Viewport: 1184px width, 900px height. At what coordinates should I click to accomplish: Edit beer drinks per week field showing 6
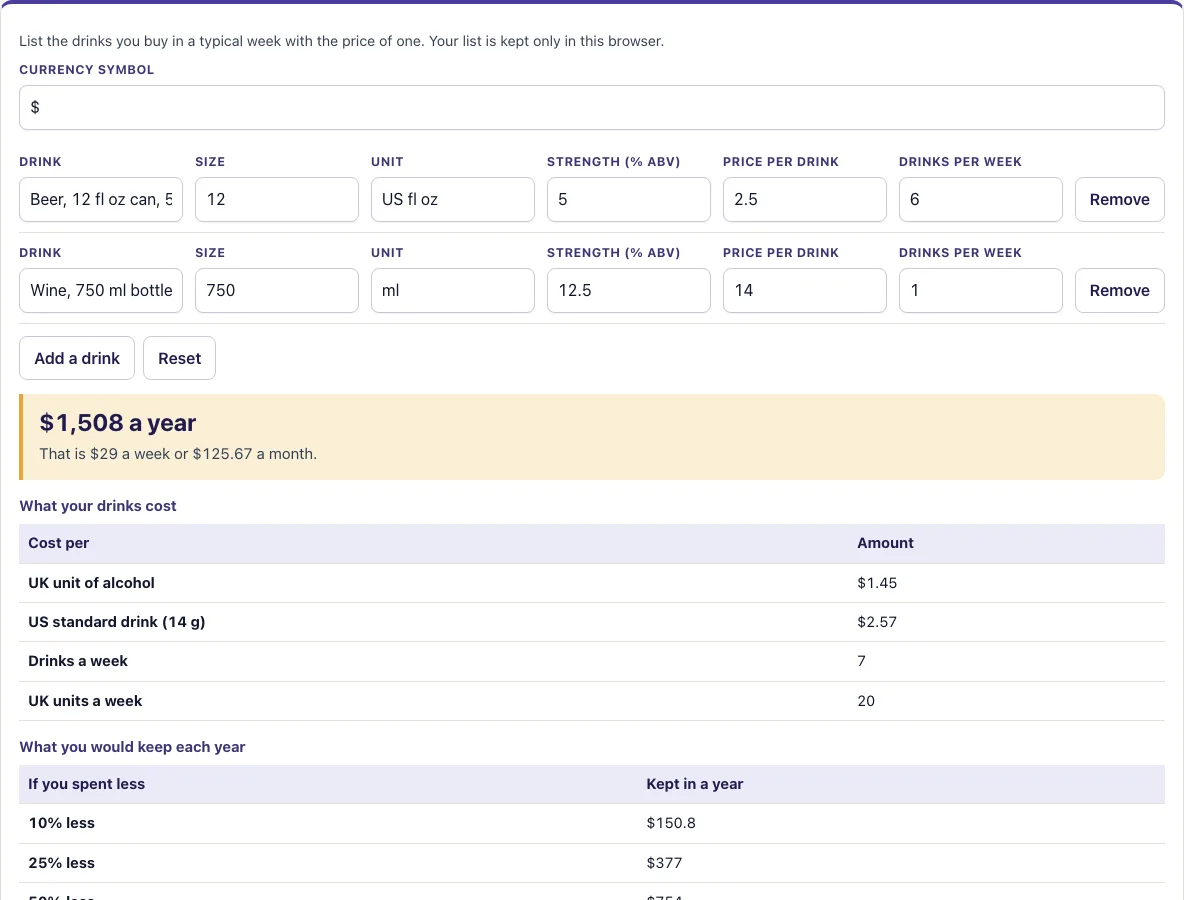pos(980,199)
